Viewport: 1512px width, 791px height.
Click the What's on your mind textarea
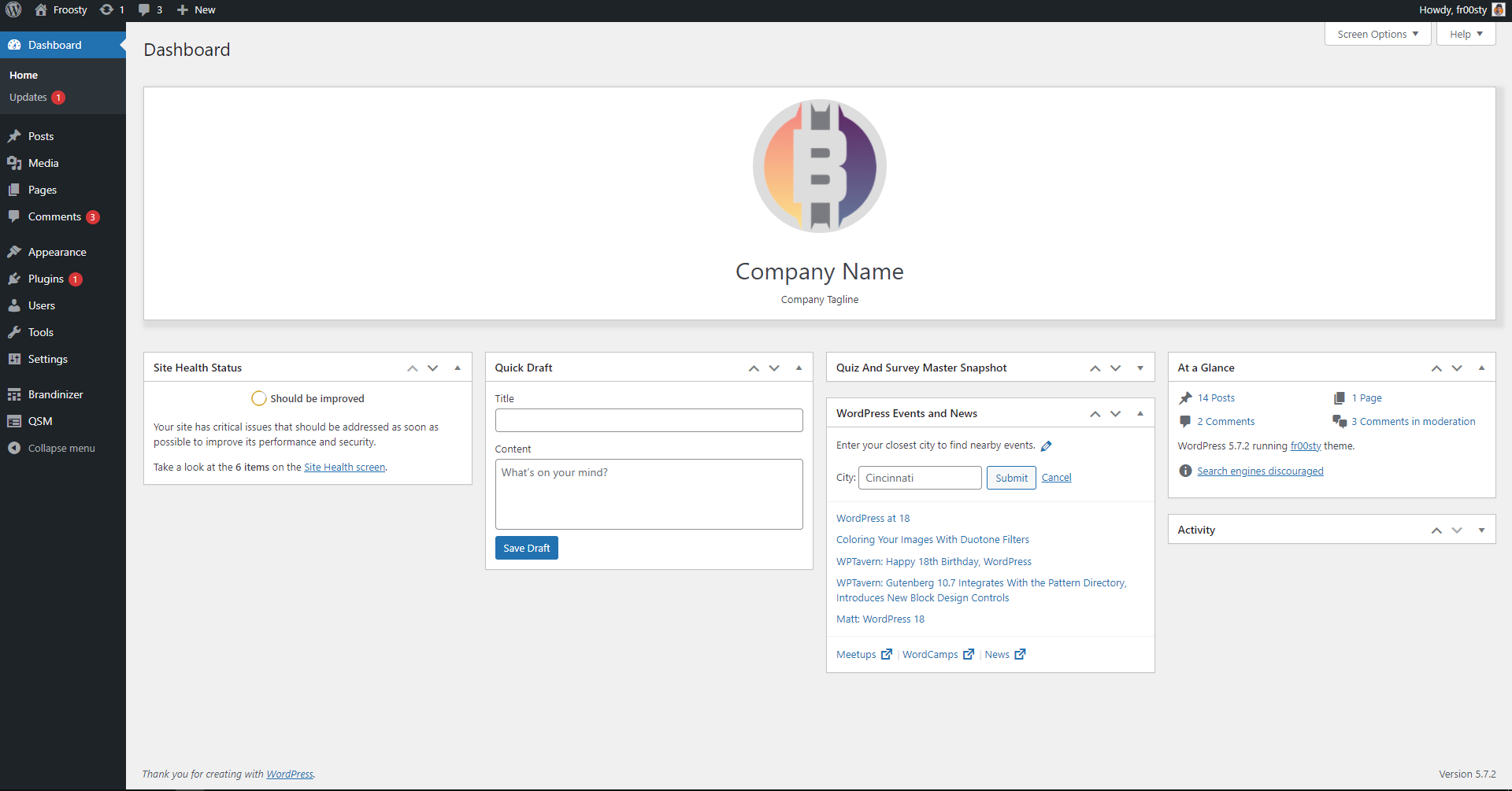649,494
